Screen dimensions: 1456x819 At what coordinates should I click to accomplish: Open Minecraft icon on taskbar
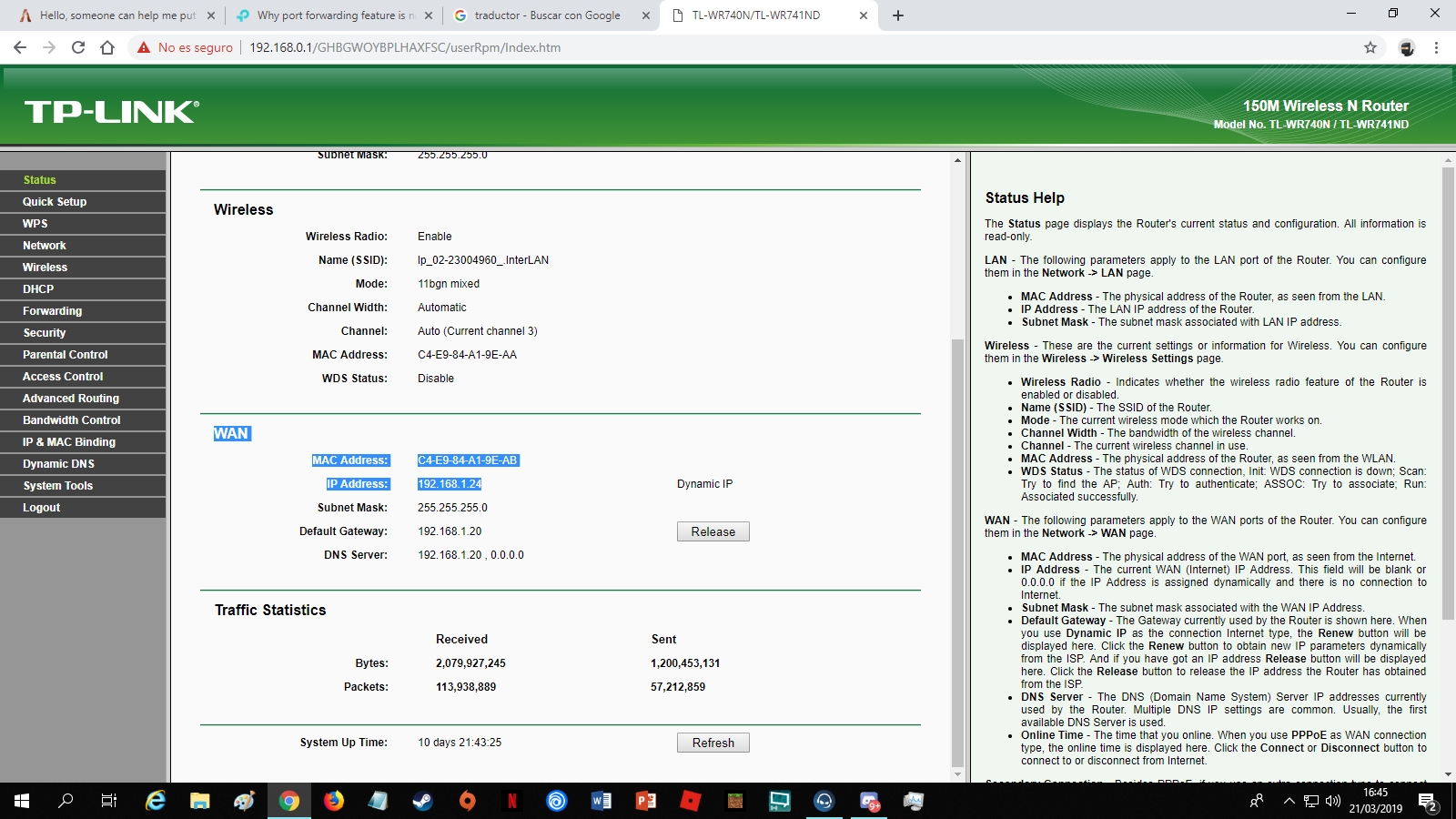[x=735, y=801]
